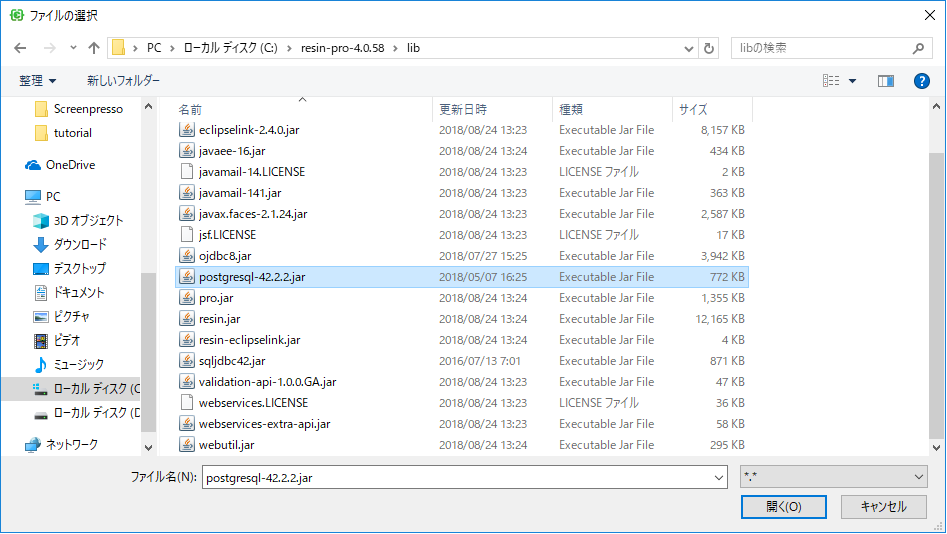Open ドキュメント in sidebar
947x534 pixels.
pos(69,292)
